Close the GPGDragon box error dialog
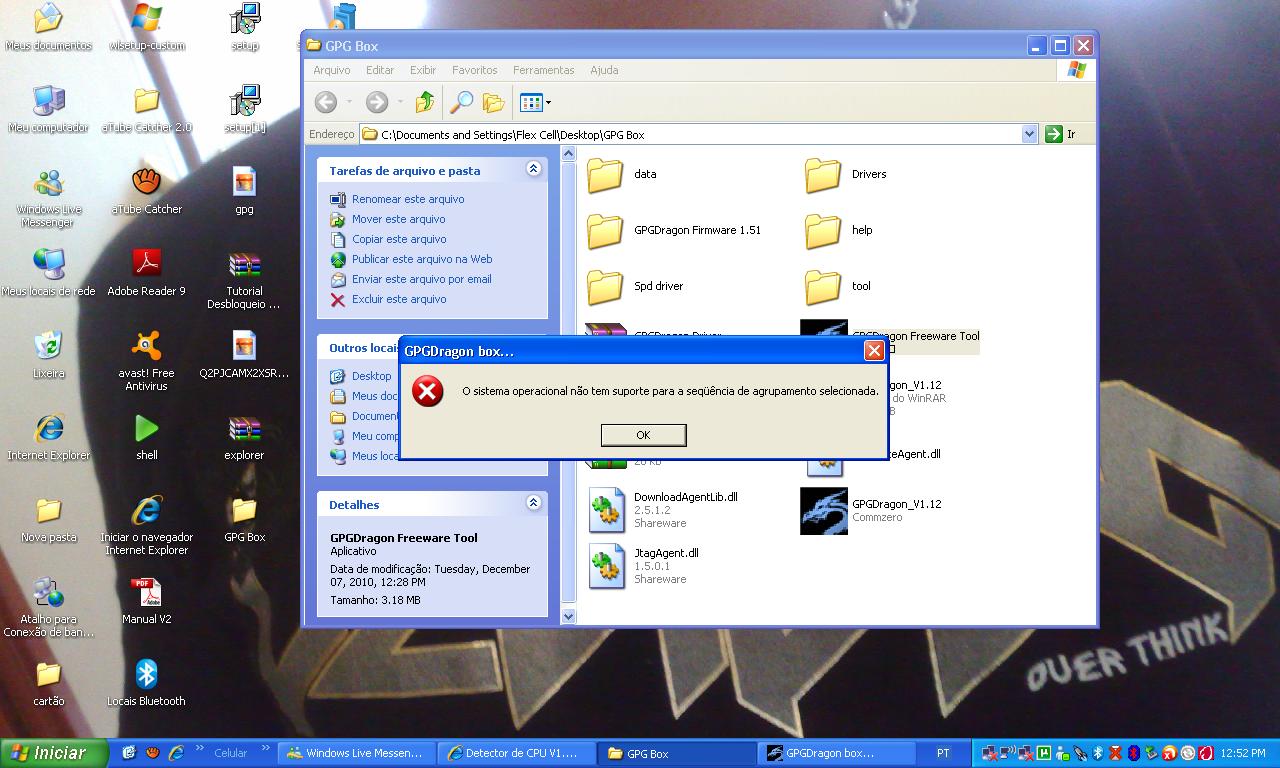Image resolution: width=1280 pixels, height=768 pixels. pyautogui.click(x=873, y=351)
